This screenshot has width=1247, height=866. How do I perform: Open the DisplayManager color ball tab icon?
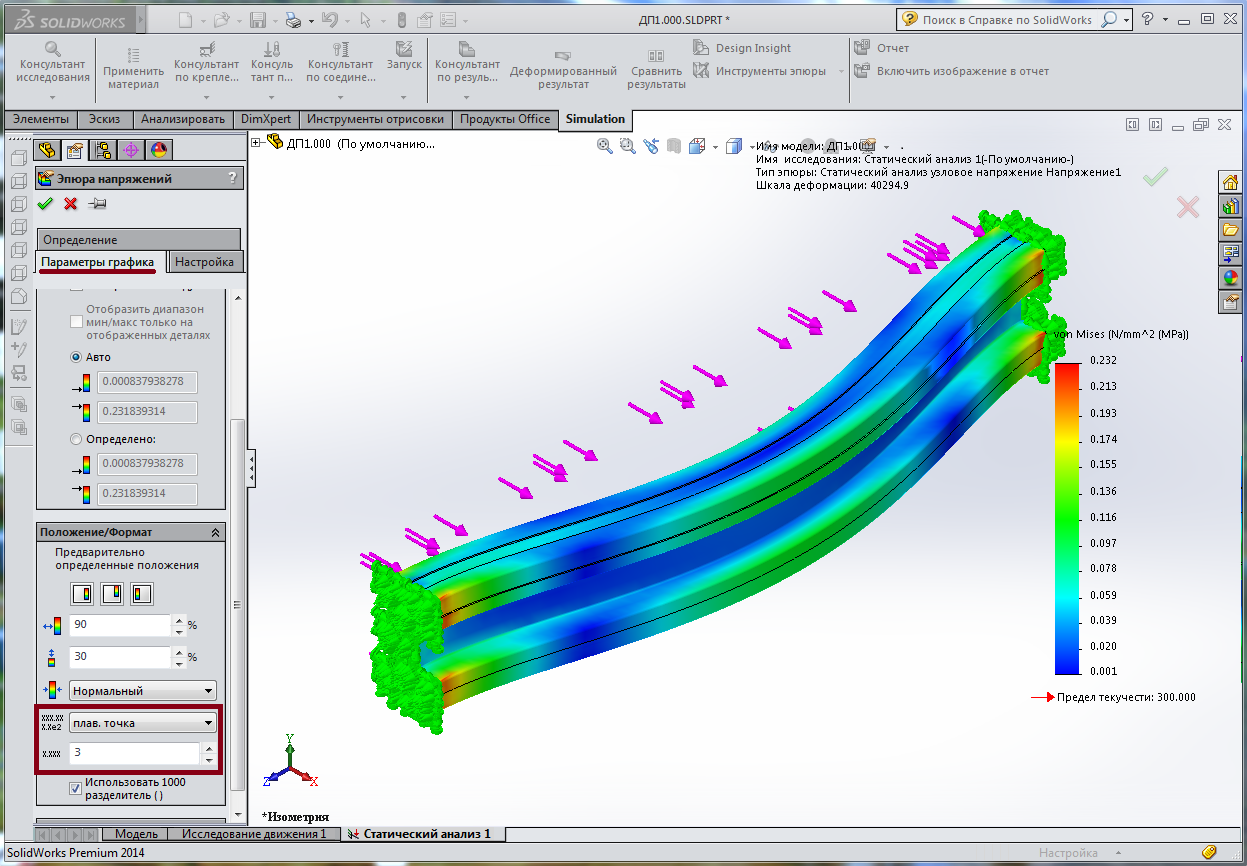[x=158, y=150]
